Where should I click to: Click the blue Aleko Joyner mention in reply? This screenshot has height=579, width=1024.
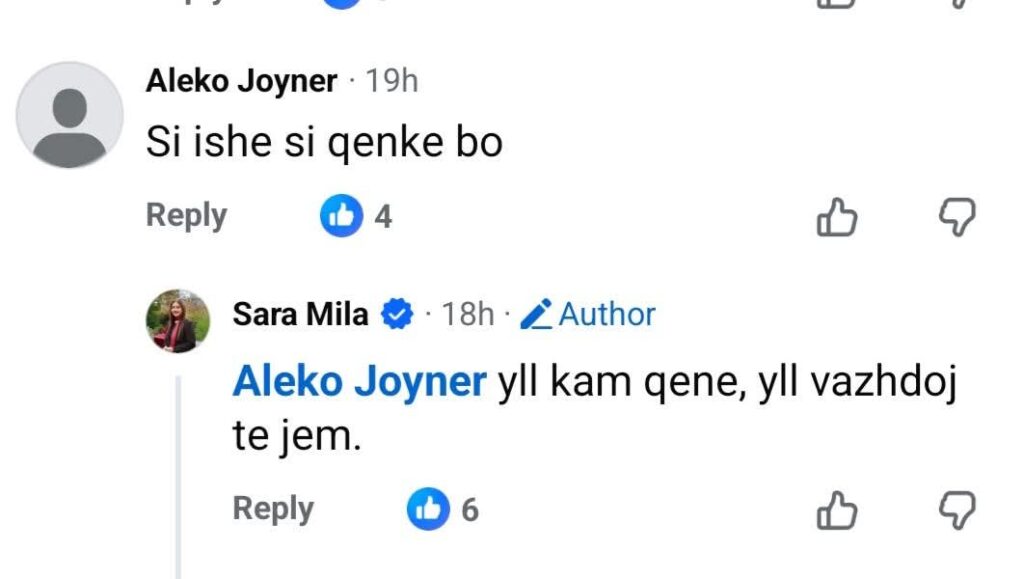(x=359, y=382)
